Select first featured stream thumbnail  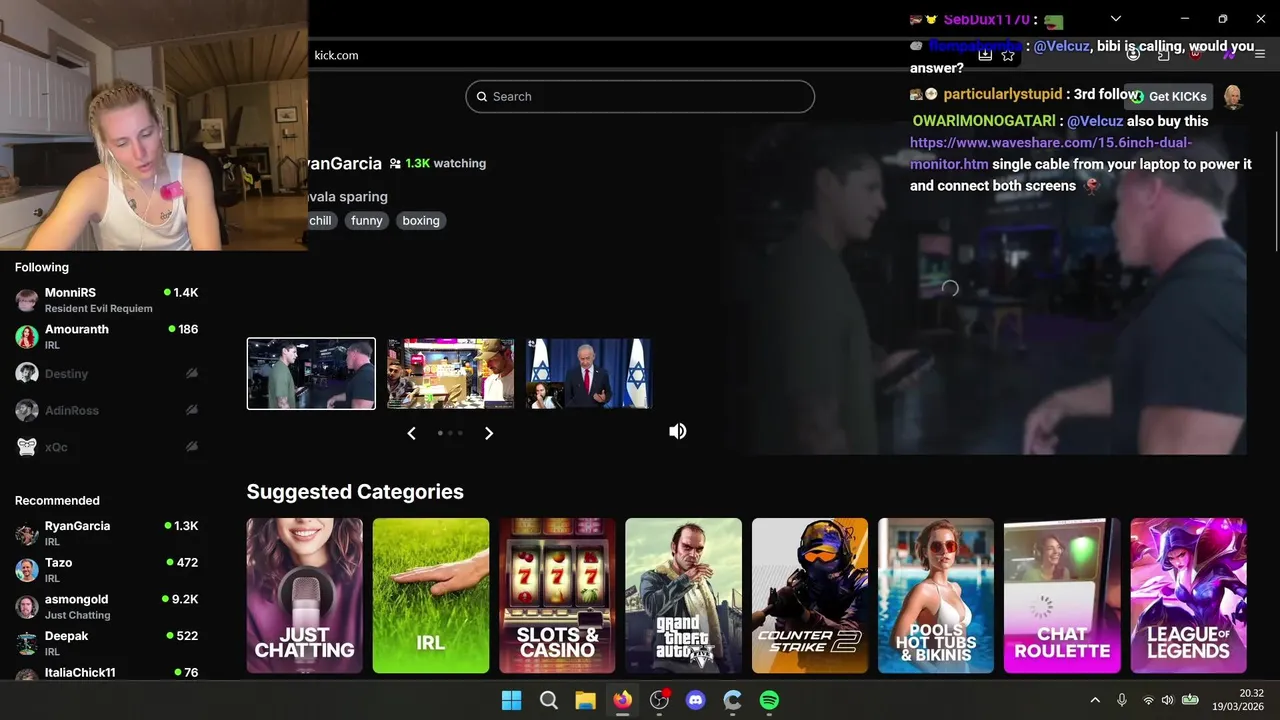(311, 374)
